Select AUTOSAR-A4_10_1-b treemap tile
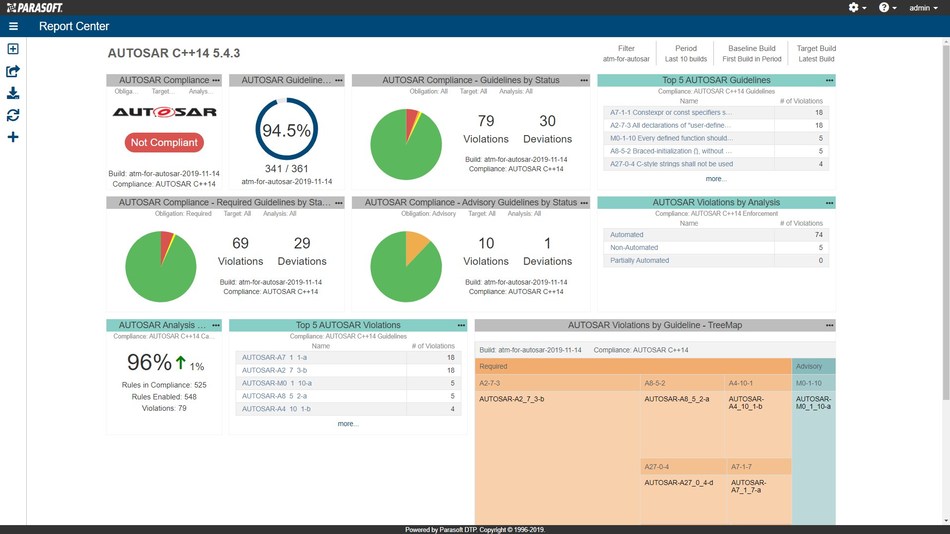The width and height of the screenshot is (950, 534). (759, 424)
